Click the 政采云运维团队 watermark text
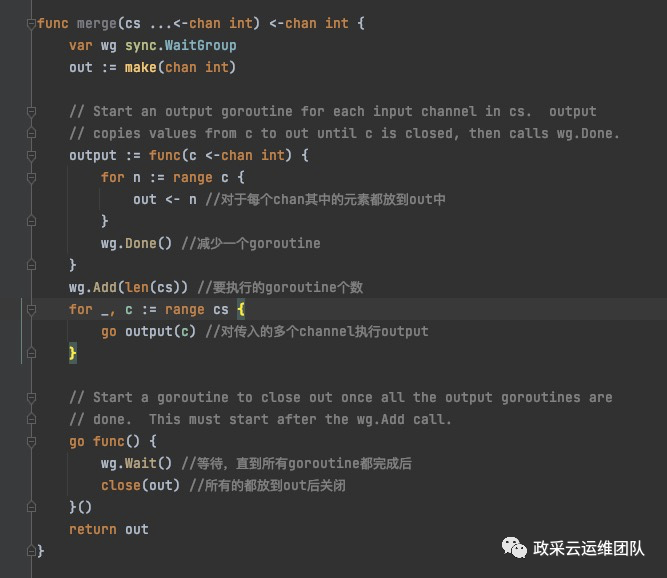 [x=588, y=549]
